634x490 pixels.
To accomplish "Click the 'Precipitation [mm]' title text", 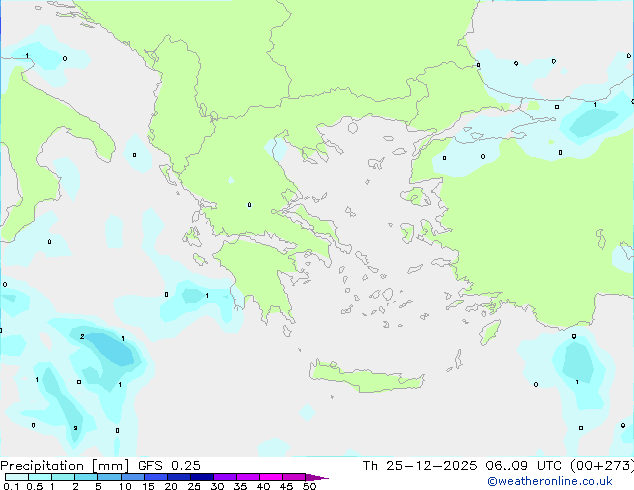I will point(65,466).
